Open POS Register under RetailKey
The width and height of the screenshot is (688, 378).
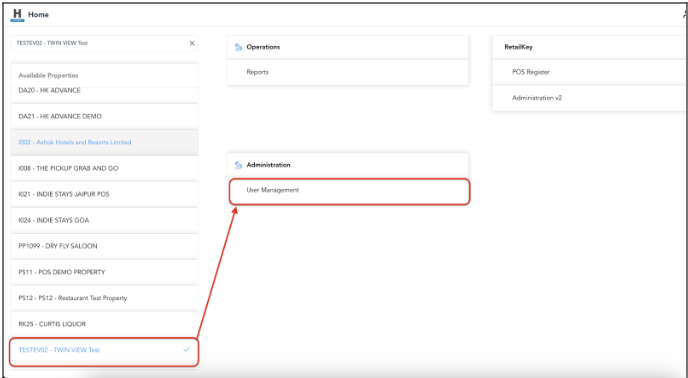coord(590,72)
